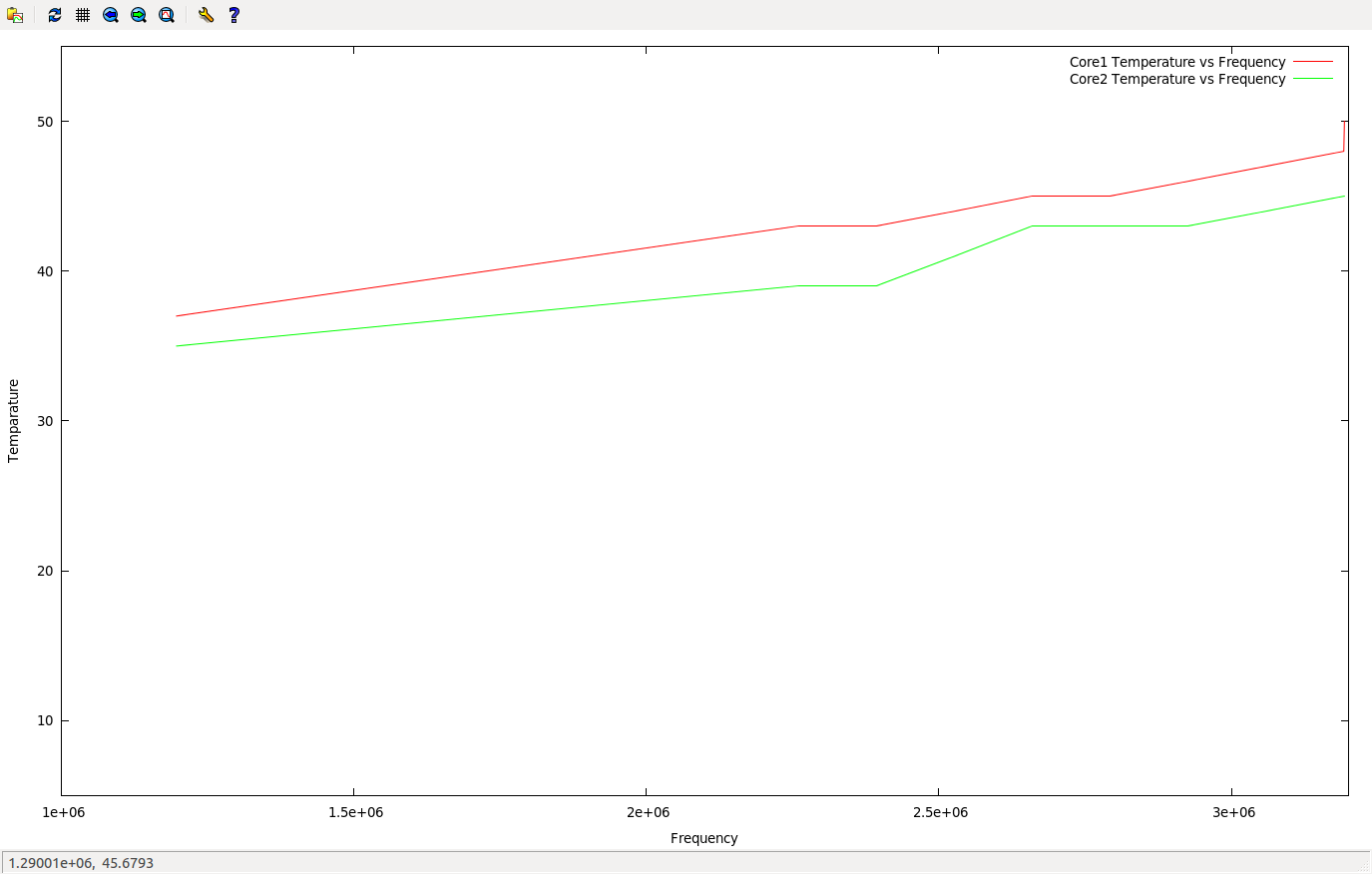Click the Temparature y-axis label
Screen dimensions: 1372x874
(13, 421)
